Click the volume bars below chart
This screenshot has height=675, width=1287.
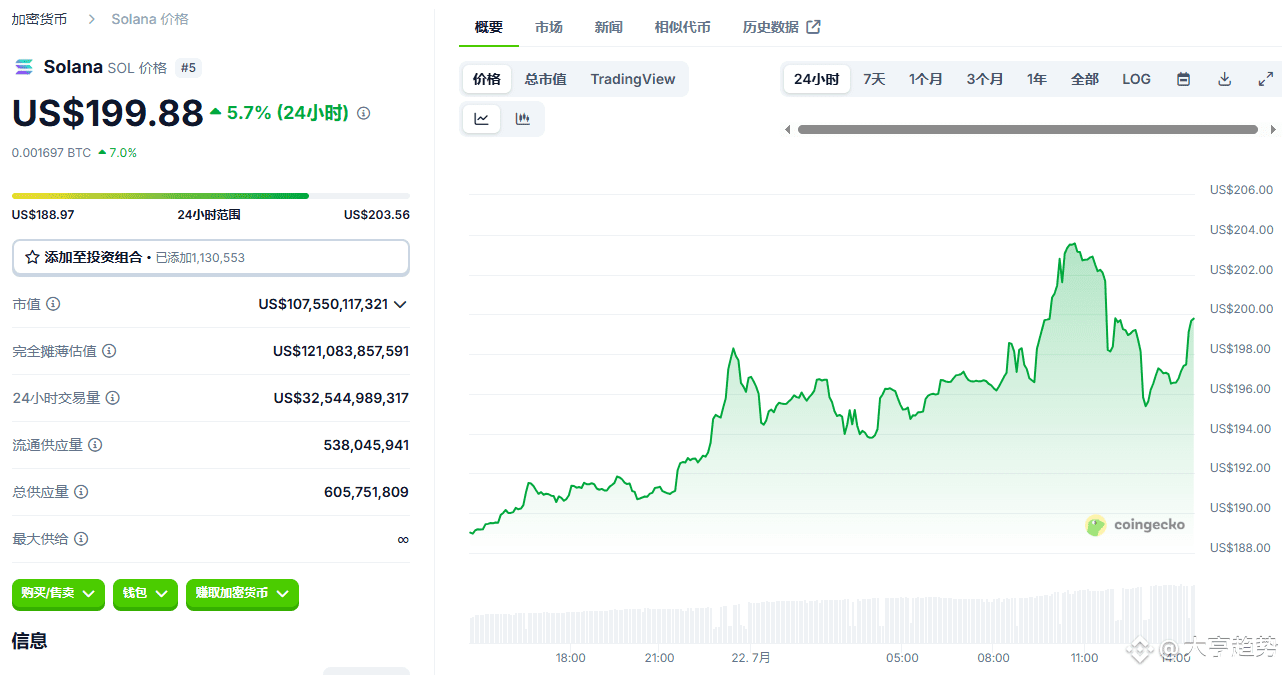pos(832,614)
